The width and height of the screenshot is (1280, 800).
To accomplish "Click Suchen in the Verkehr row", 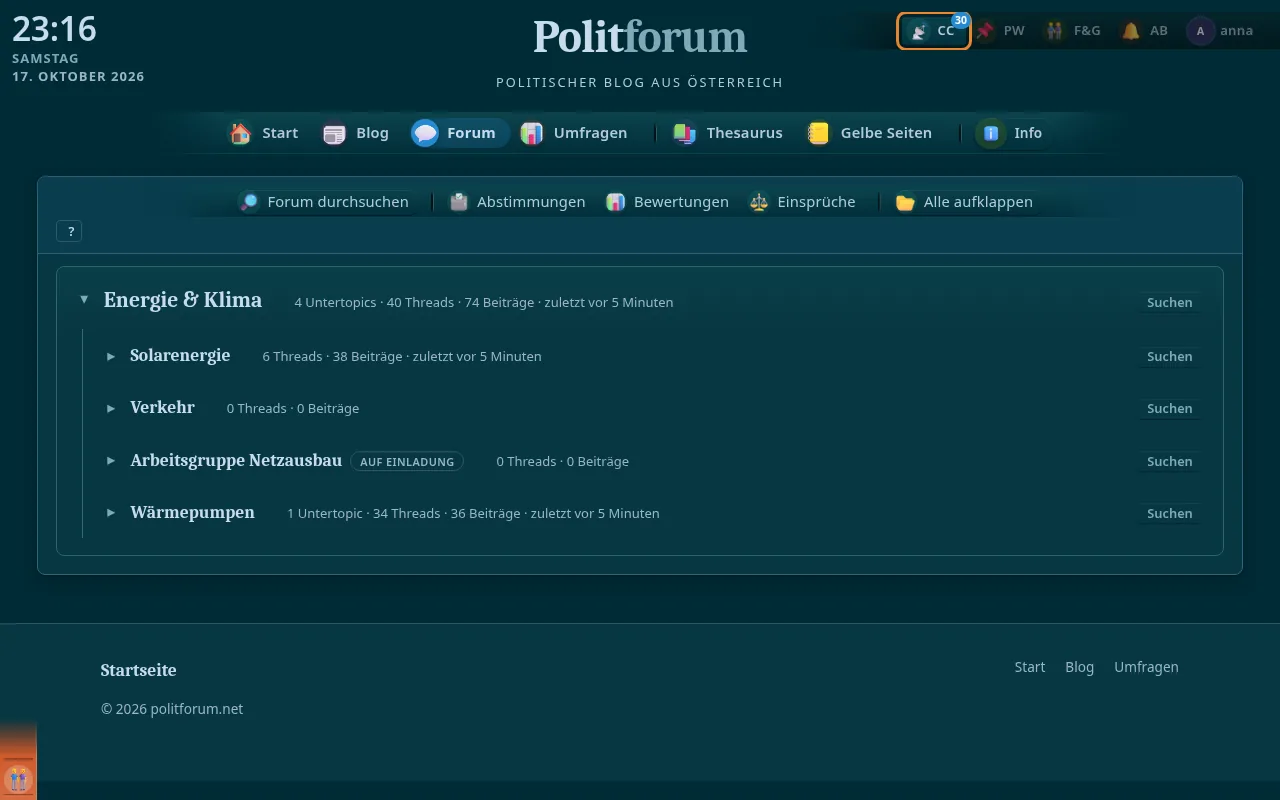I will [x=1169, y=408].
